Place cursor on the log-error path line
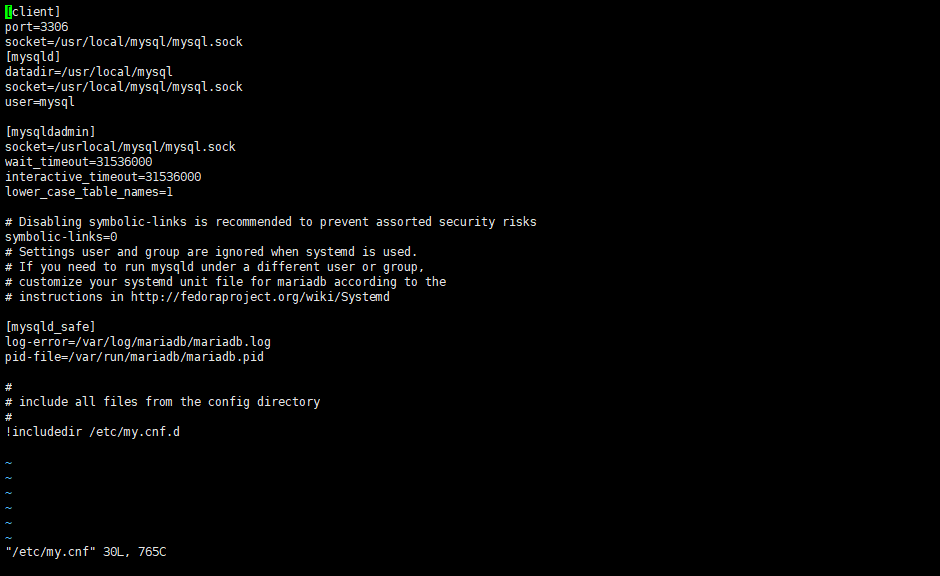 [x=138, y=342]
